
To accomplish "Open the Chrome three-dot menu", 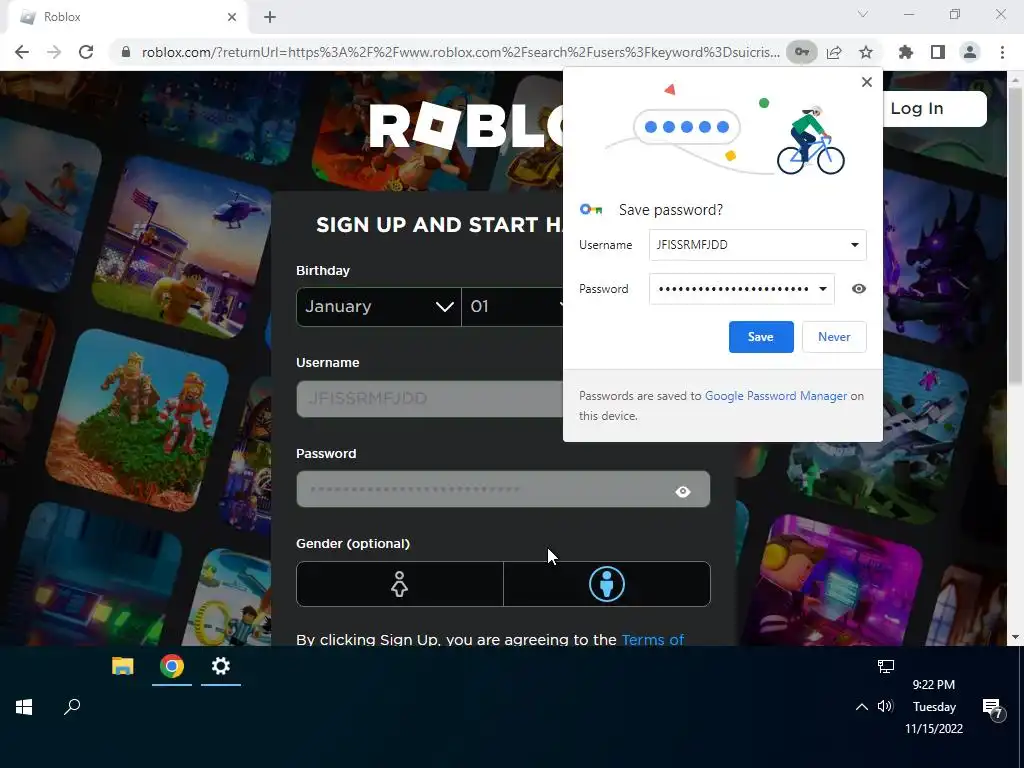I will pyautogui.click(x=1002, y=52).
